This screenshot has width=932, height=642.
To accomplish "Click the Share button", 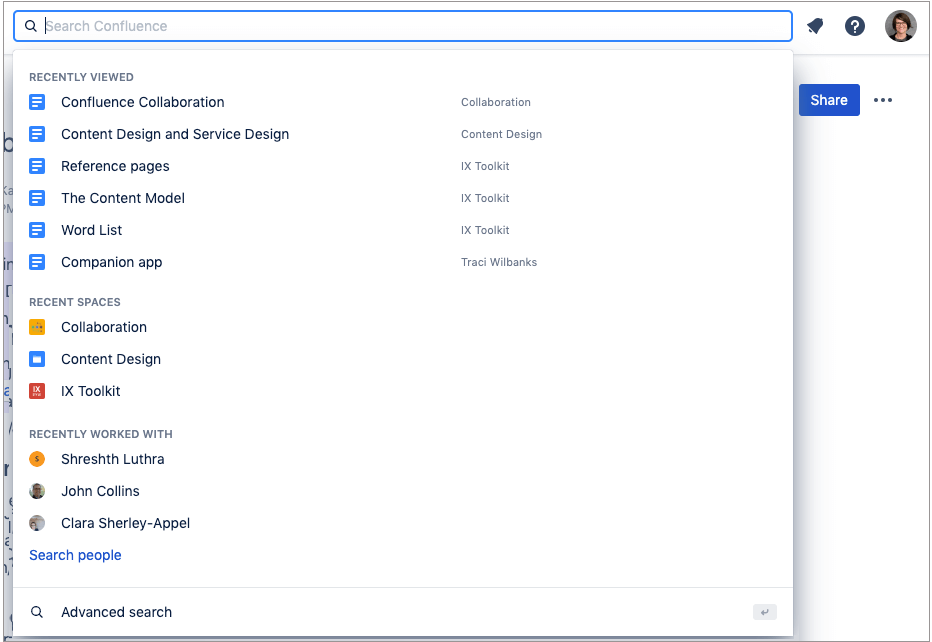I will coord(828,100).
